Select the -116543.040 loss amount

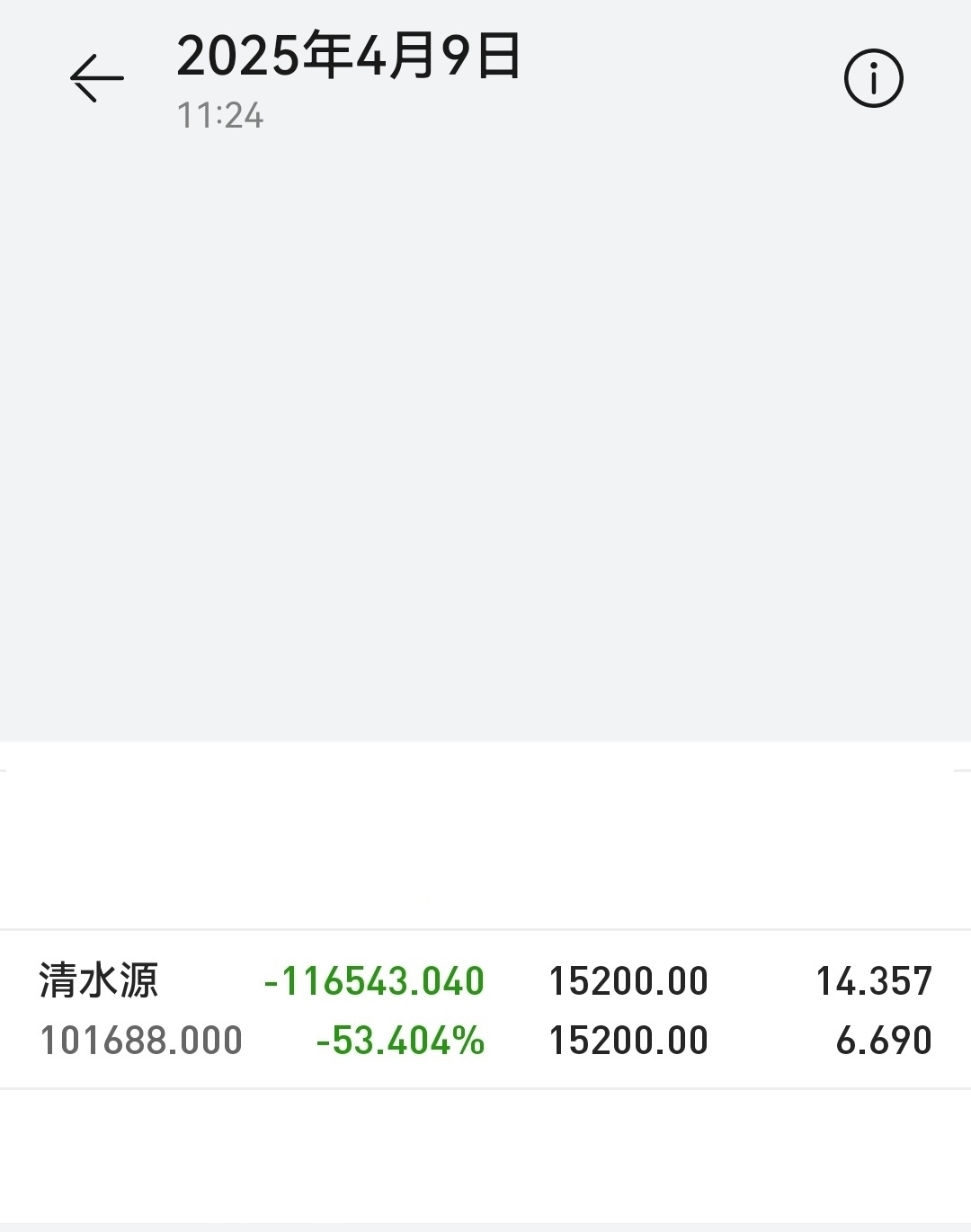pos(374,981)
